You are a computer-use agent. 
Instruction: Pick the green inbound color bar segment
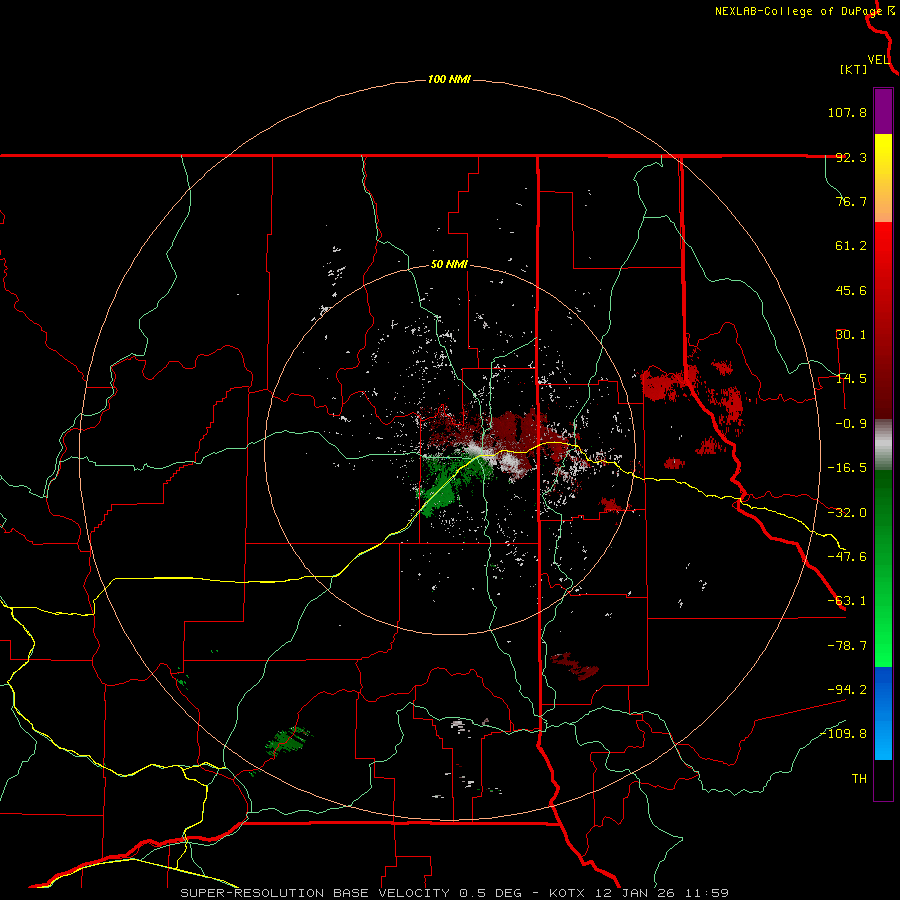pos(883,568)
